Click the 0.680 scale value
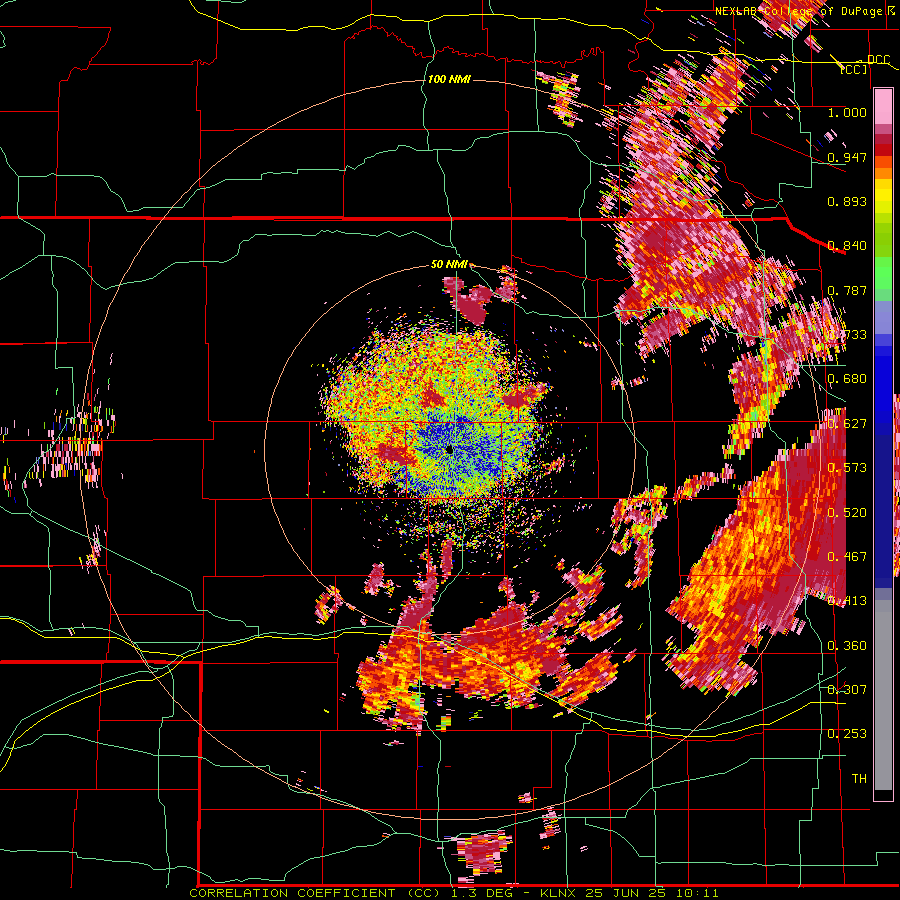Viewport: 900px width, 900px height. 847,379
